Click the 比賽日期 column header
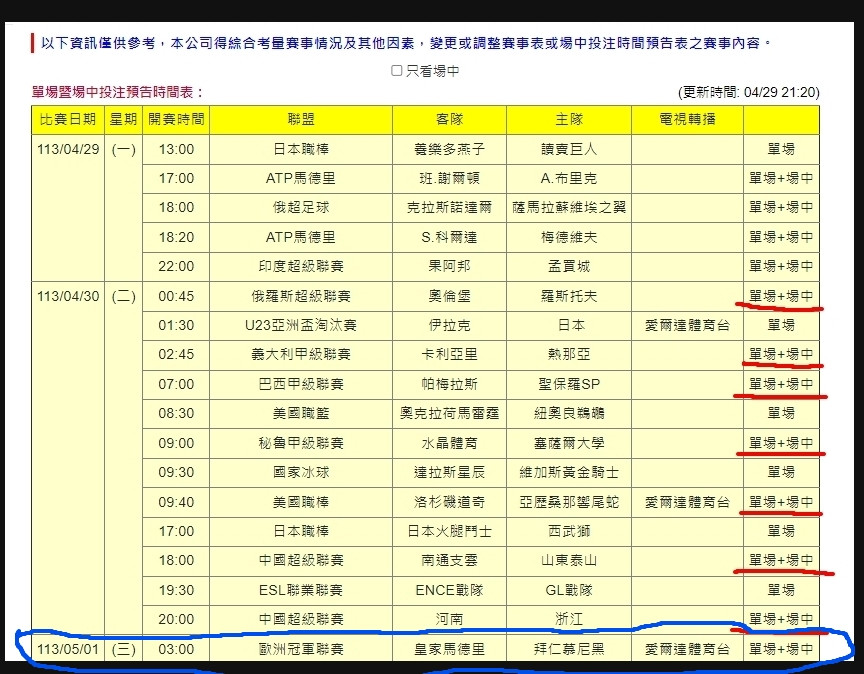Image resolution: width=864 pixels, height=674 pixels. (68, 119)
